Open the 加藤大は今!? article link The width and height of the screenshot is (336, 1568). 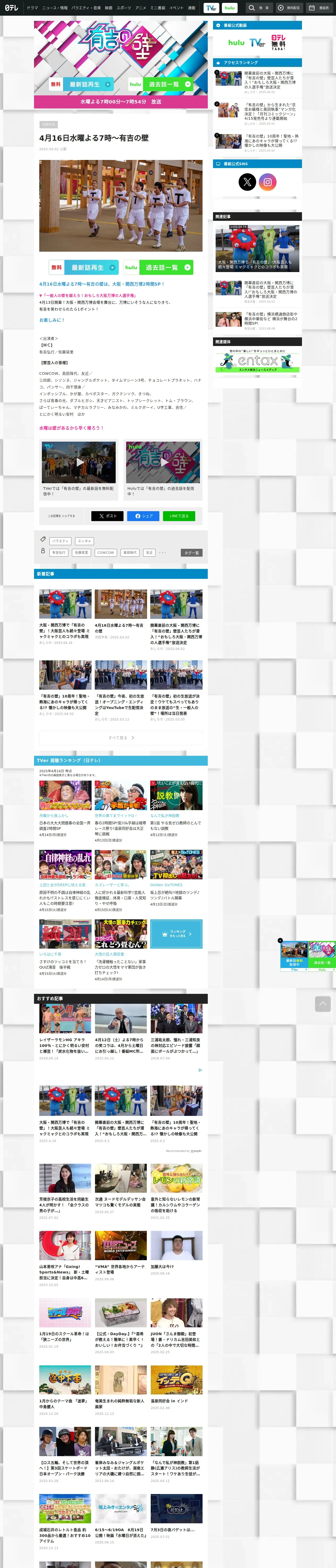point(163,1266)
